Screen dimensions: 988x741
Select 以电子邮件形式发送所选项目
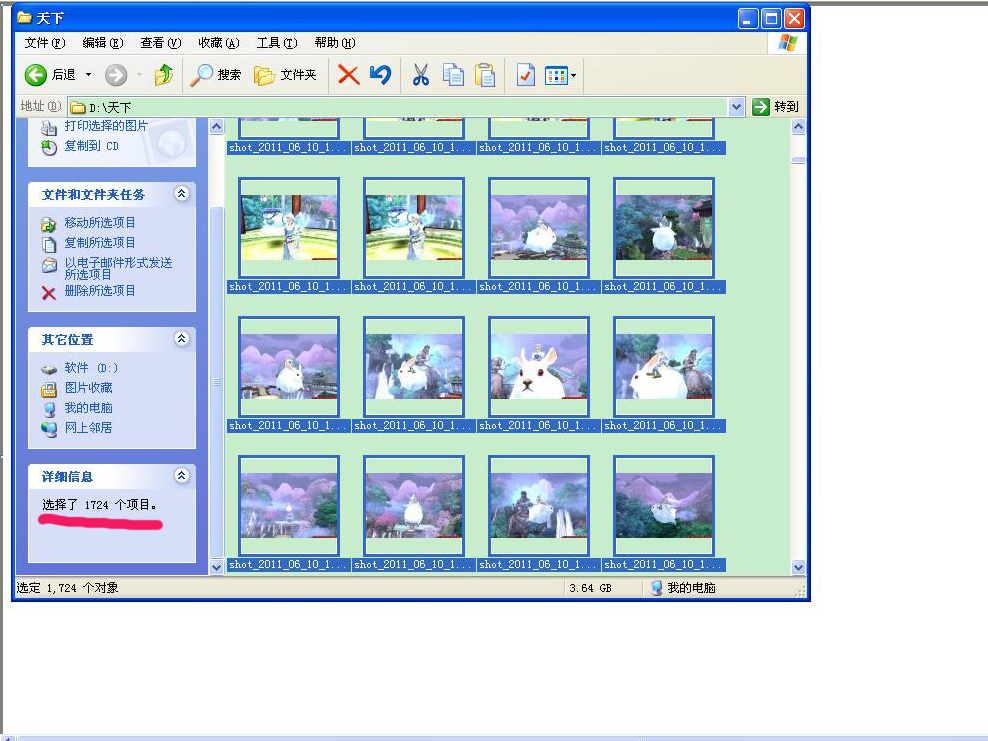118,268
